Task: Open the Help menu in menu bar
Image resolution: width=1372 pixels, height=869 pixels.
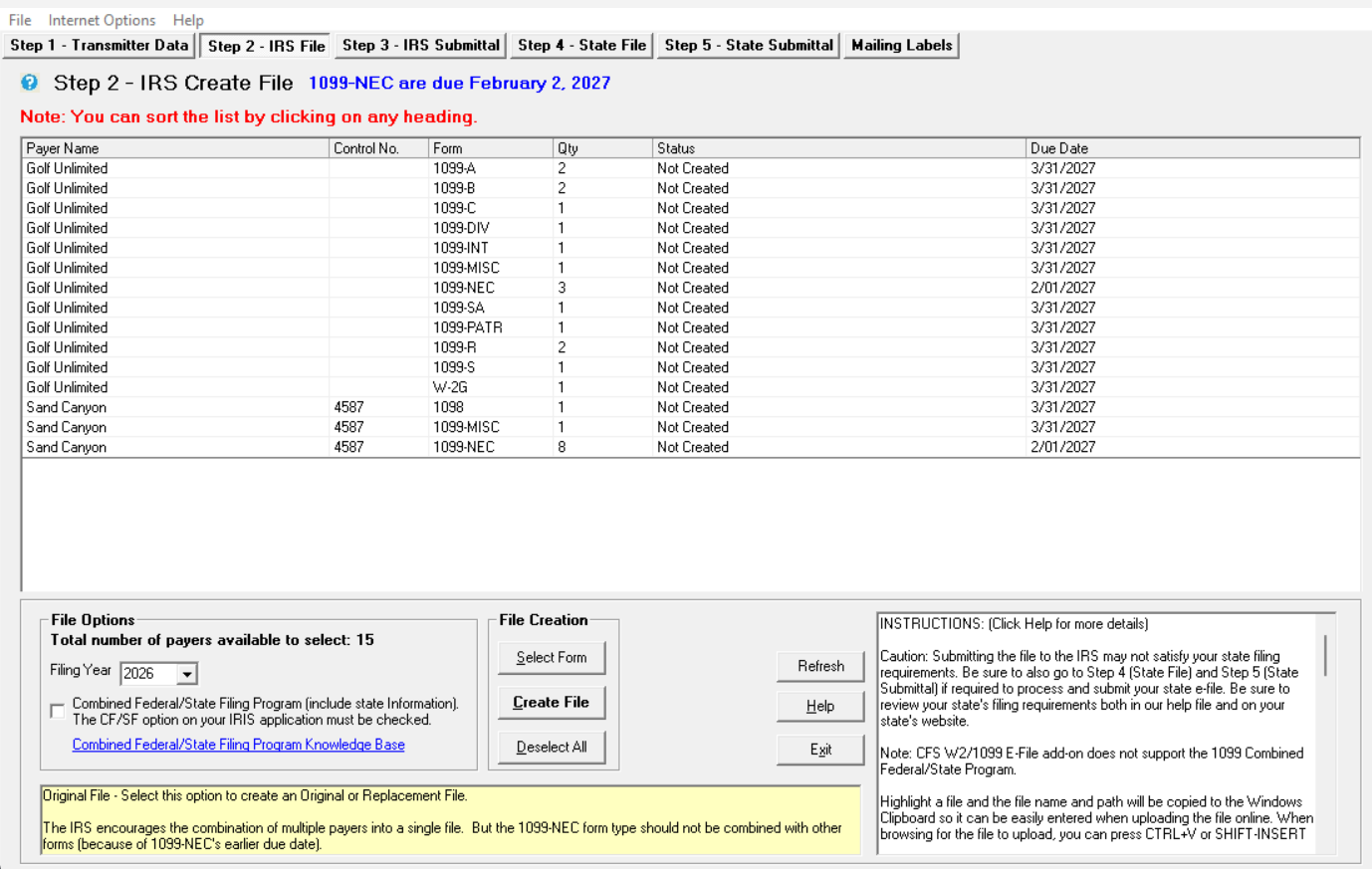Action: [188, 20]
